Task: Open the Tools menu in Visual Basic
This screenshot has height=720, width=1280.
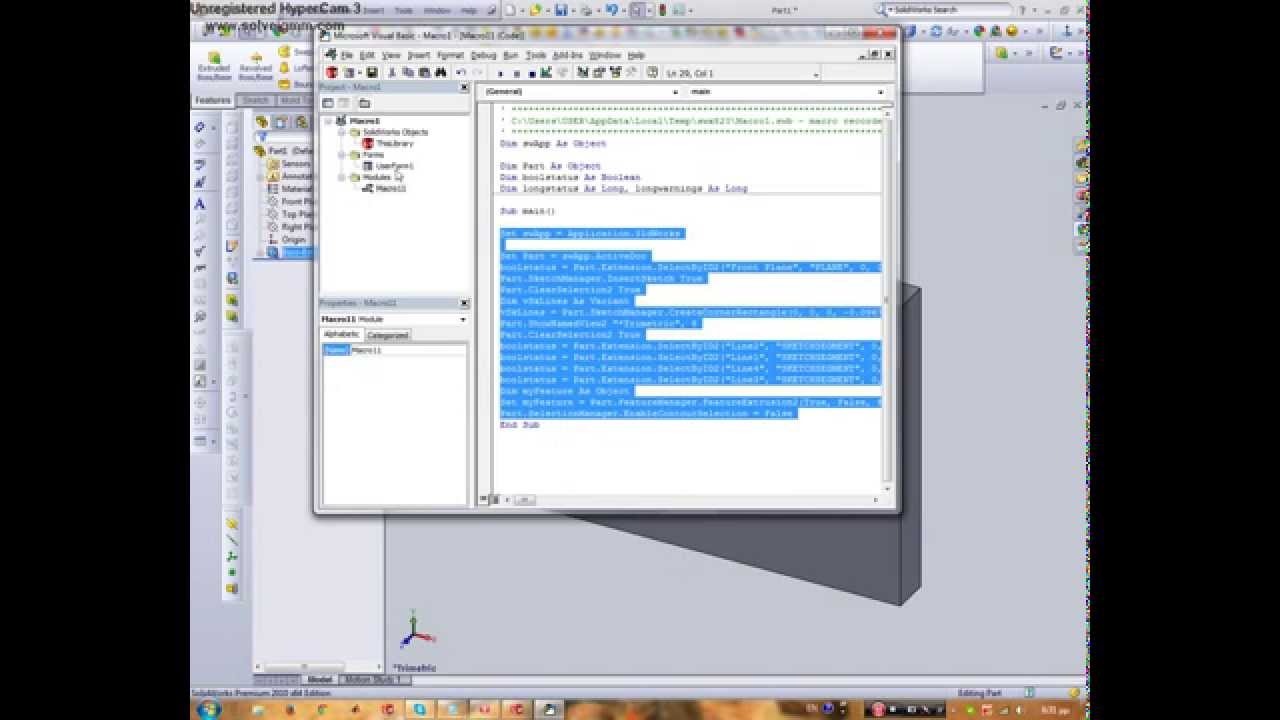Action: click(x=536, y=56)
